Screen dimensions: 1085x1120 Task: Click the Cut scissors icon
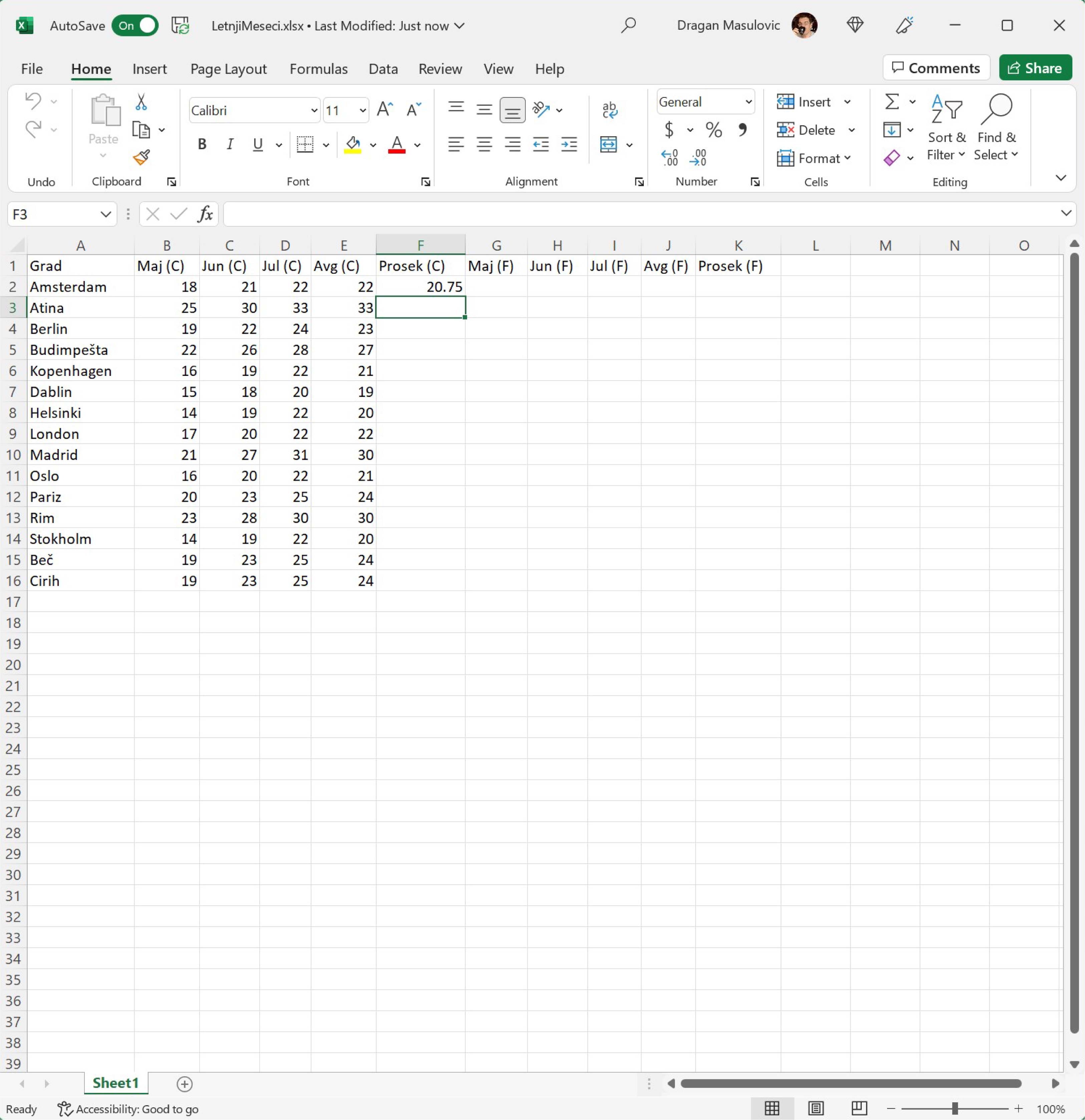141,102
